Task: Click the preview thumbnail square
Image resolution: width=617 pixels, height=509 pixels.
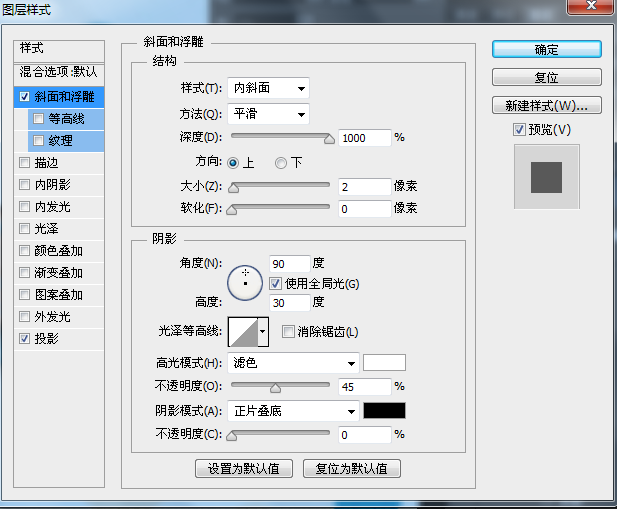Action: [546, 177]
